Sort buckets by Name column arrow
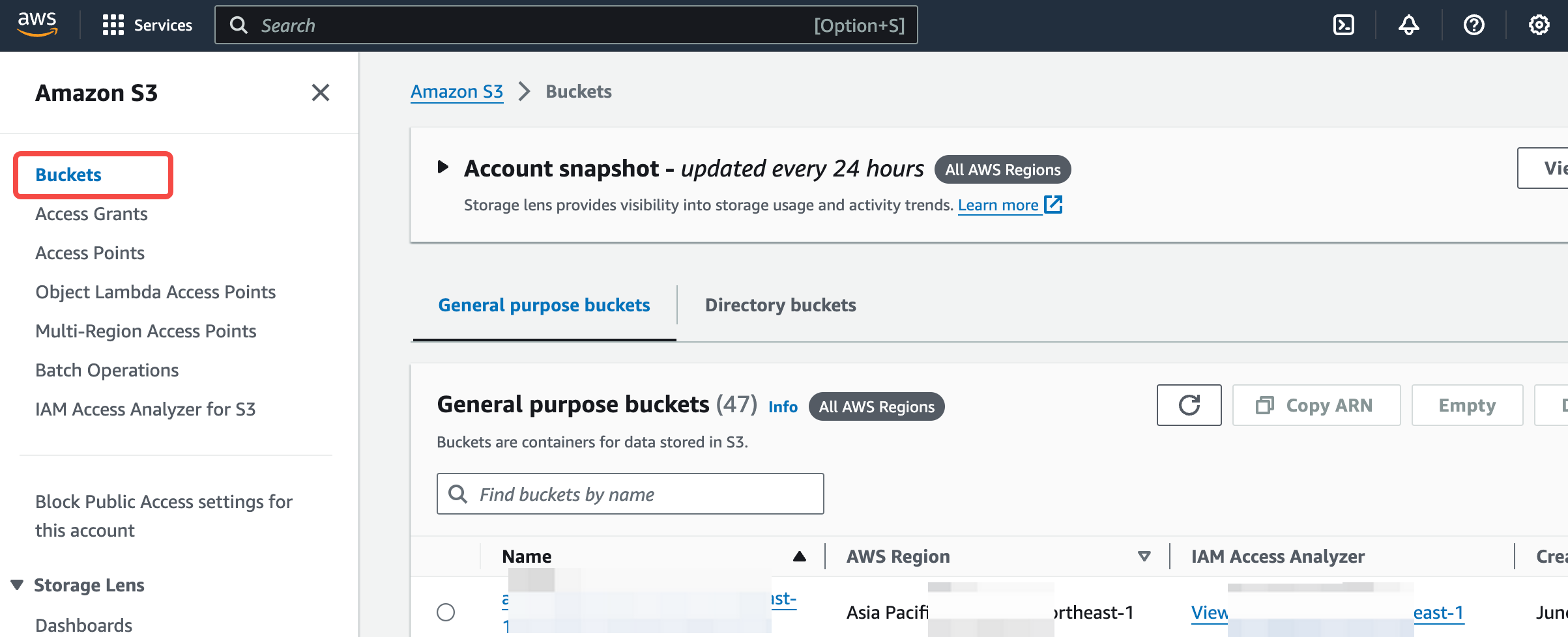Viewport: 1568px width, 637px height. (799, 556)
